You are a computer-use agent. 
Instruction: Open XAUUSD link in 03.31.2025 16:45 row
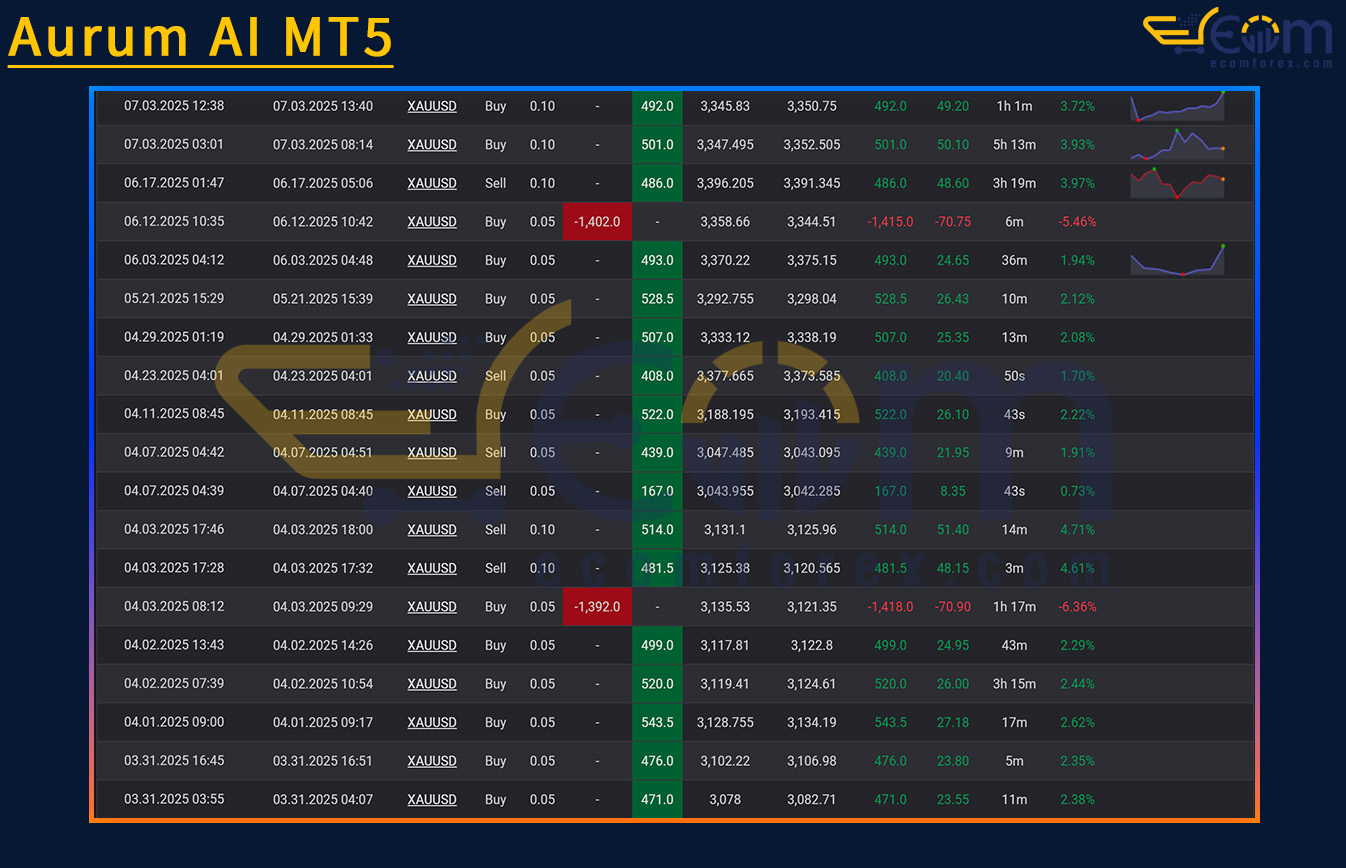[432, 761]
